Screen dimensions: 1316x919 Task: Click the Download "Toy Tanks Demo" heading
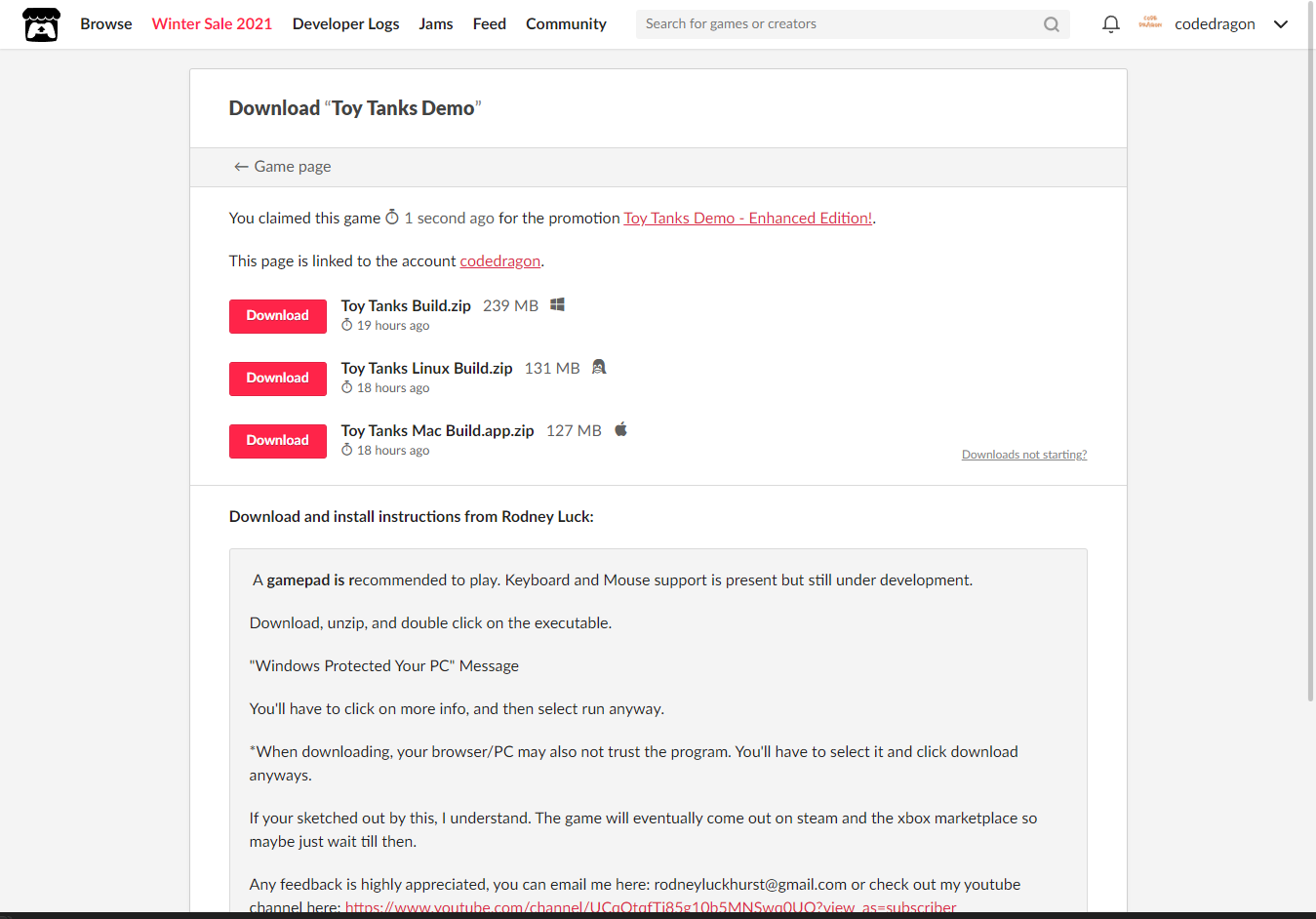(x=355, y=108)
